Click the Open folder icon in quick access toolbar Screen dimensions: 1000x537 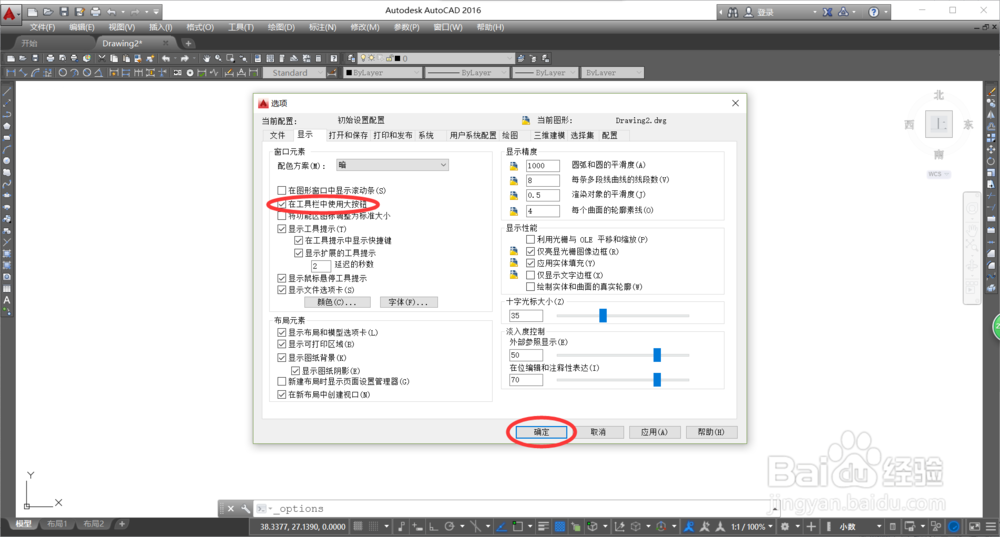pyautogui.click(x=48, y=12)
